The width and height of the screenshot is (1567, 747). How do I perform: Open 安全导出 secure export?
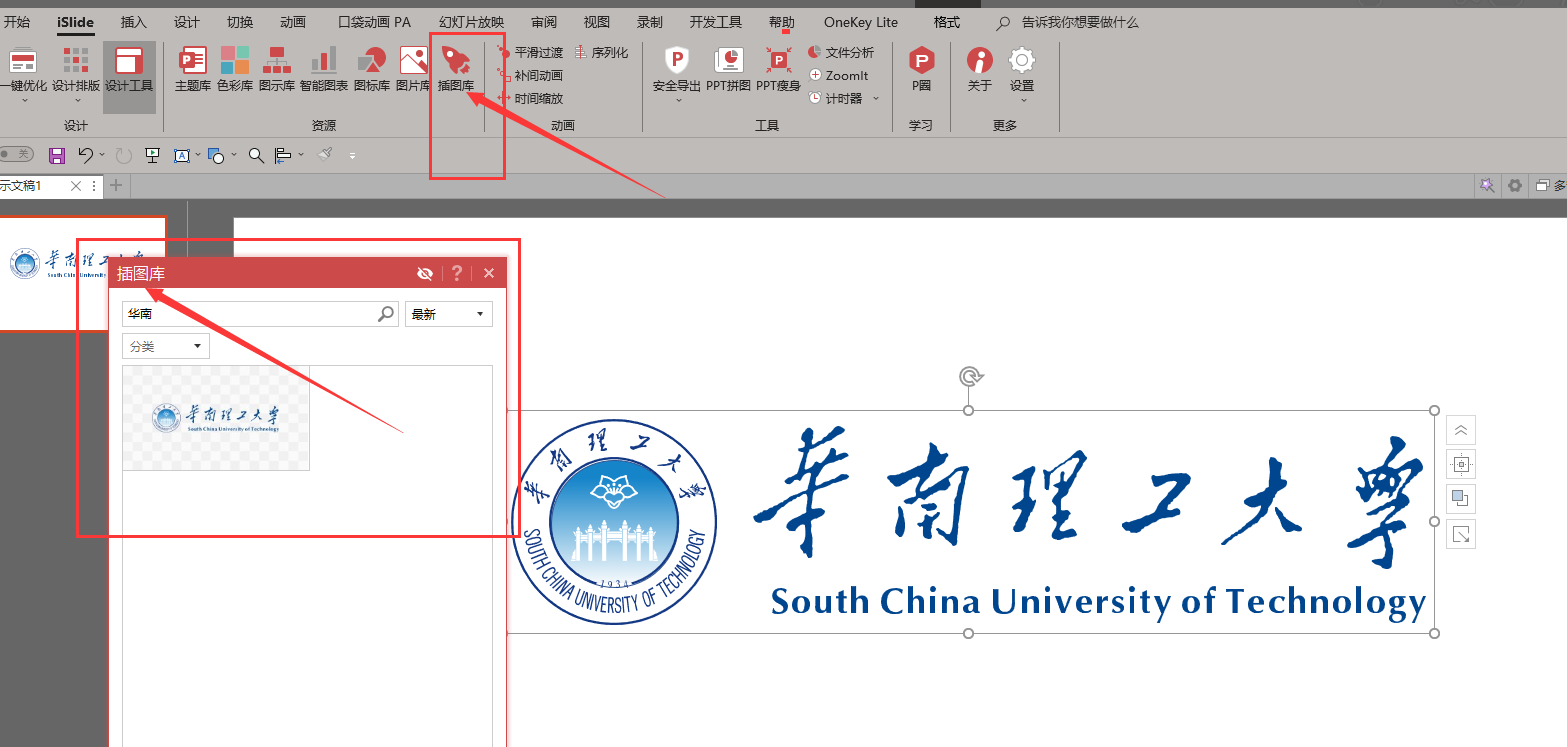677,73
